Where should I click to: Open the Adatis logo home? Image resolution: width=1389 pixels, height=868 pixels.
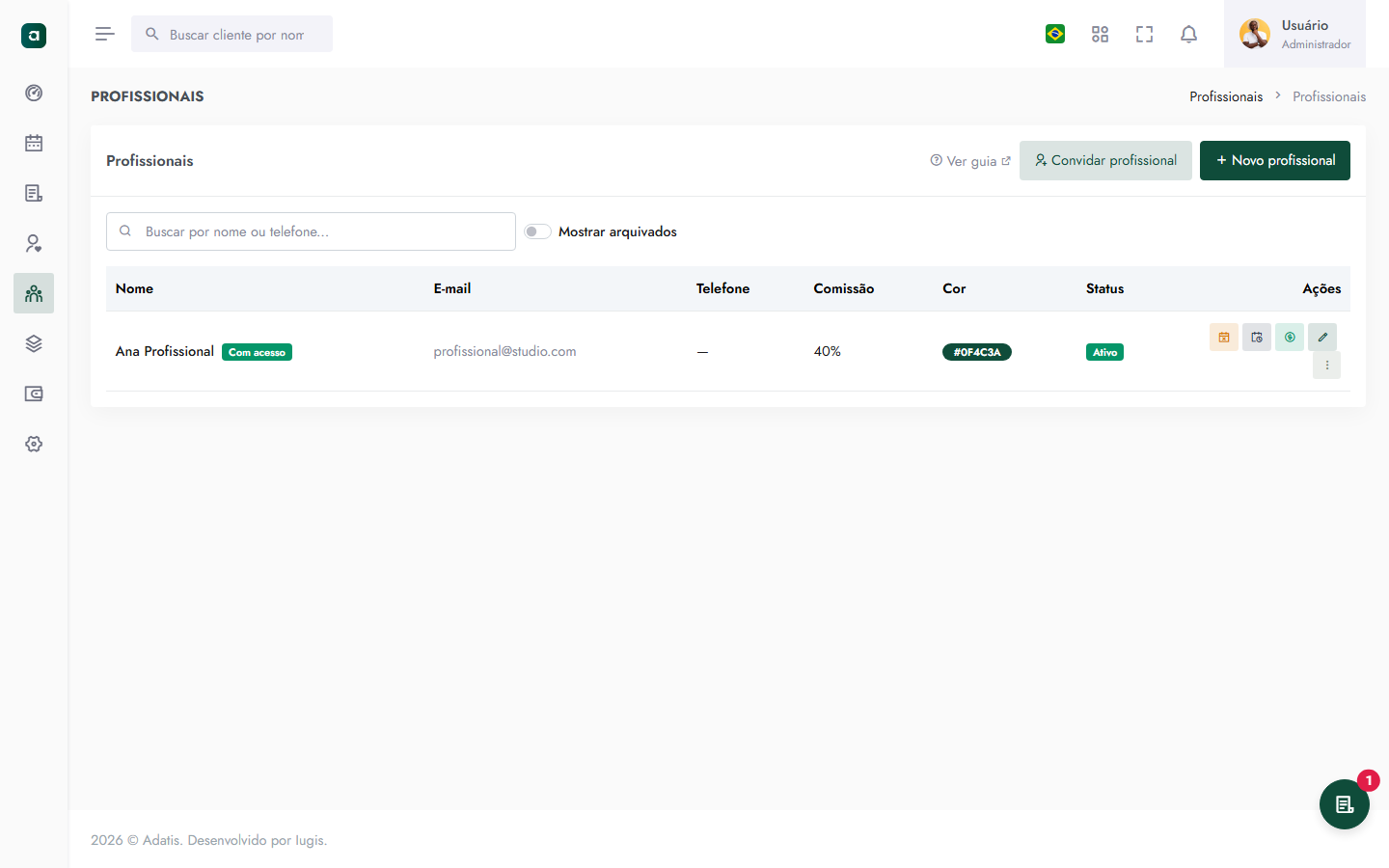[x=34, y=36]
